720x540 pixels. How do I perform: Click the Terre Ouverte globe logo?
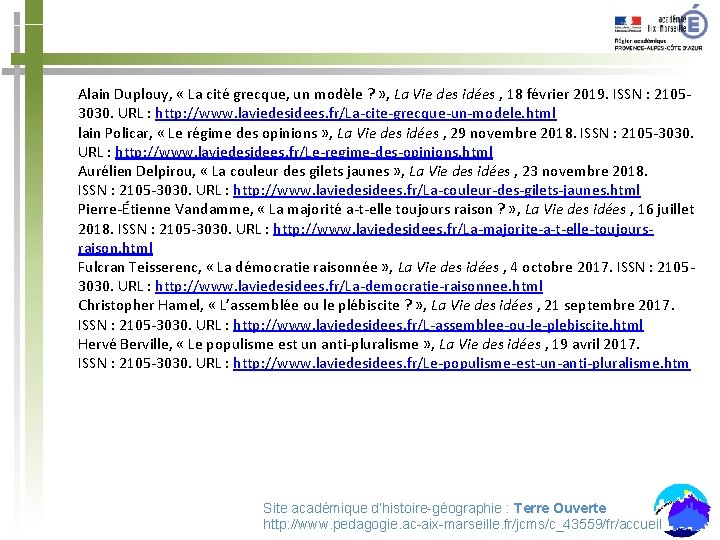[682, 510]
